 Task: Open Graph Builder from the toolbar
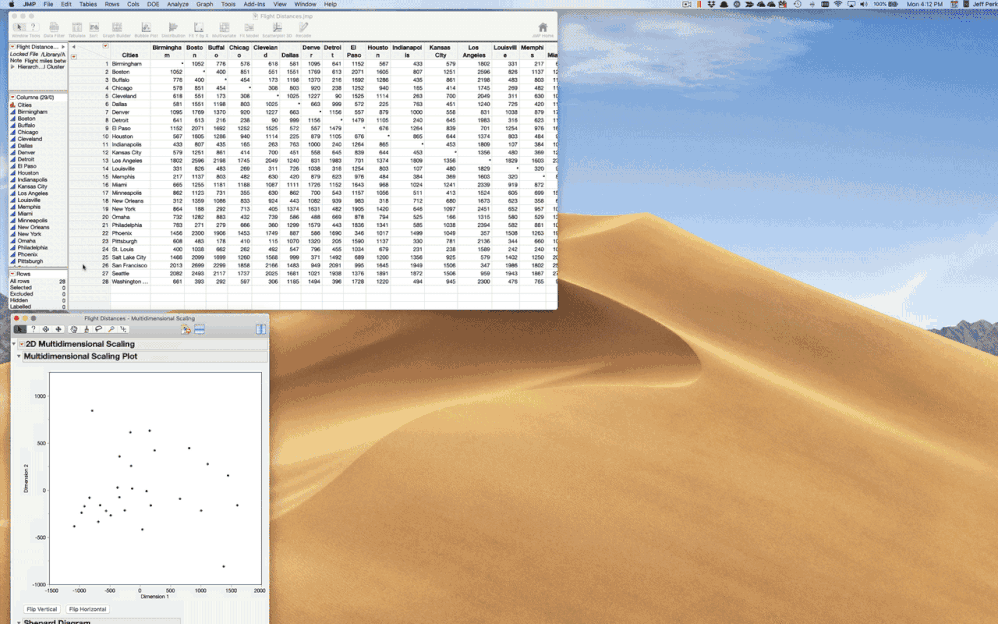[117, 29]
